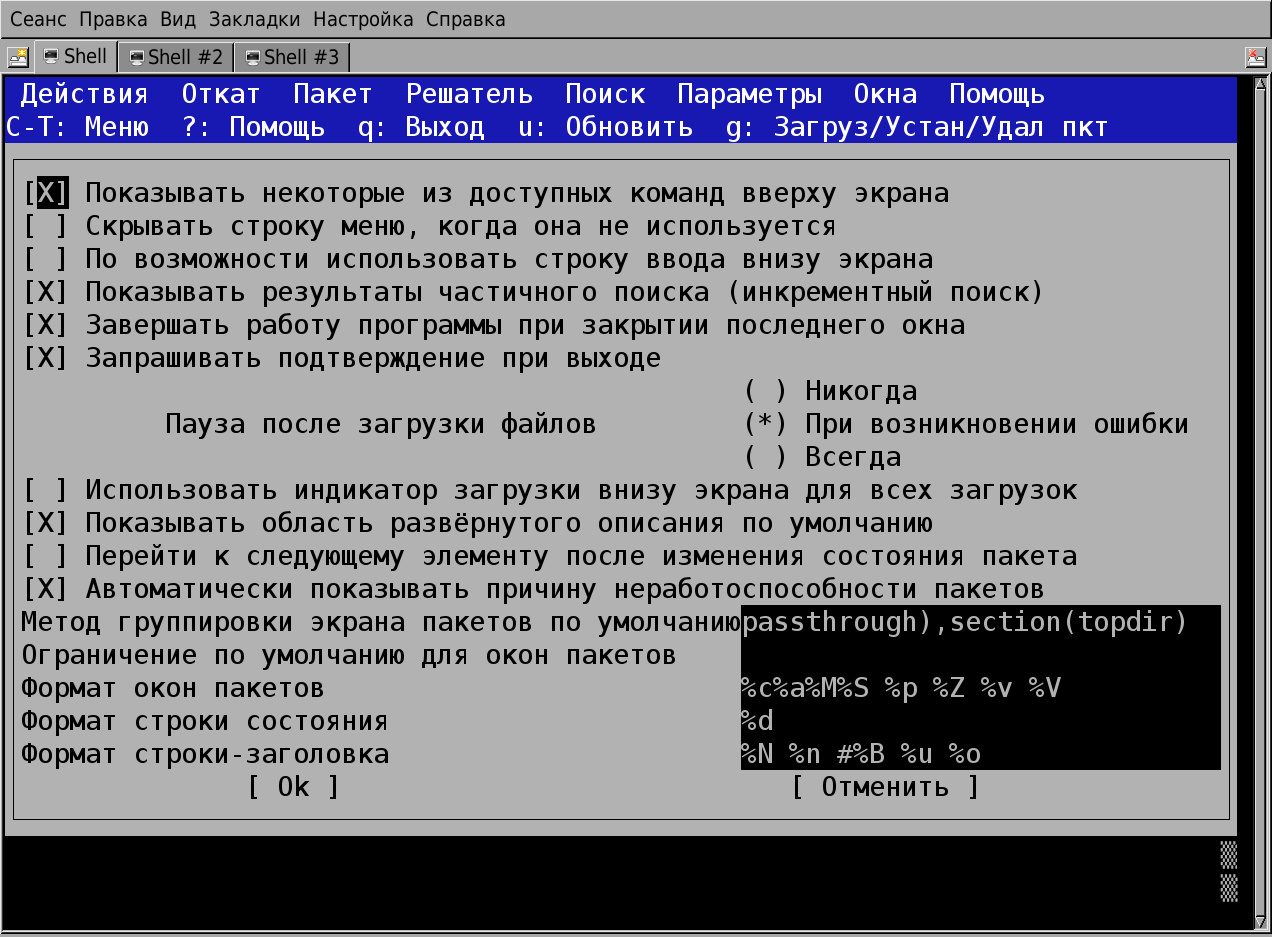
Task: Enable 'Использовать индикатор загрузки внизу экрана'
Action: 47,490
